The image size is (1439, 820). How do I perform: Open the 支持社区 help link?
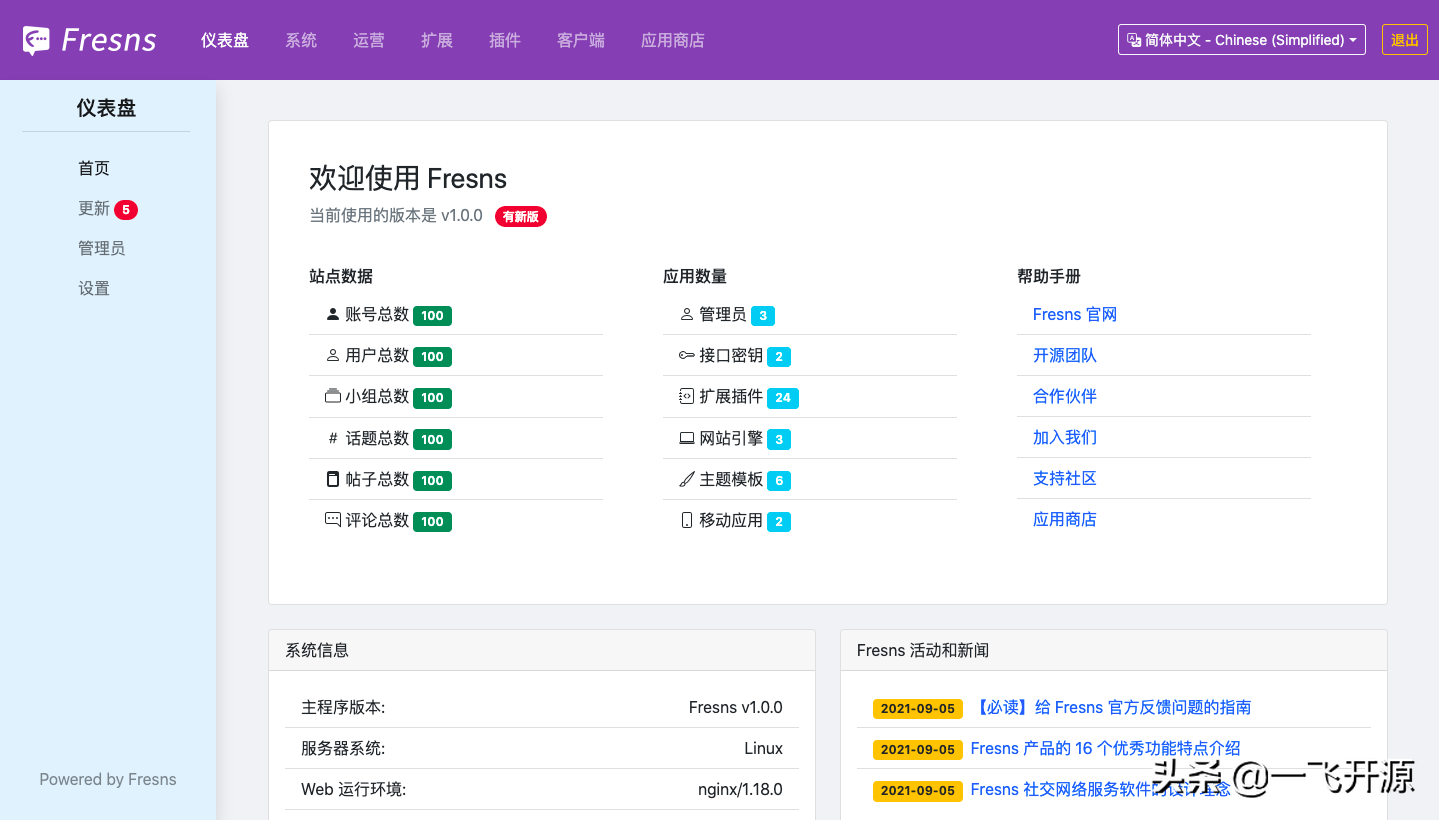pos(1065,478)
